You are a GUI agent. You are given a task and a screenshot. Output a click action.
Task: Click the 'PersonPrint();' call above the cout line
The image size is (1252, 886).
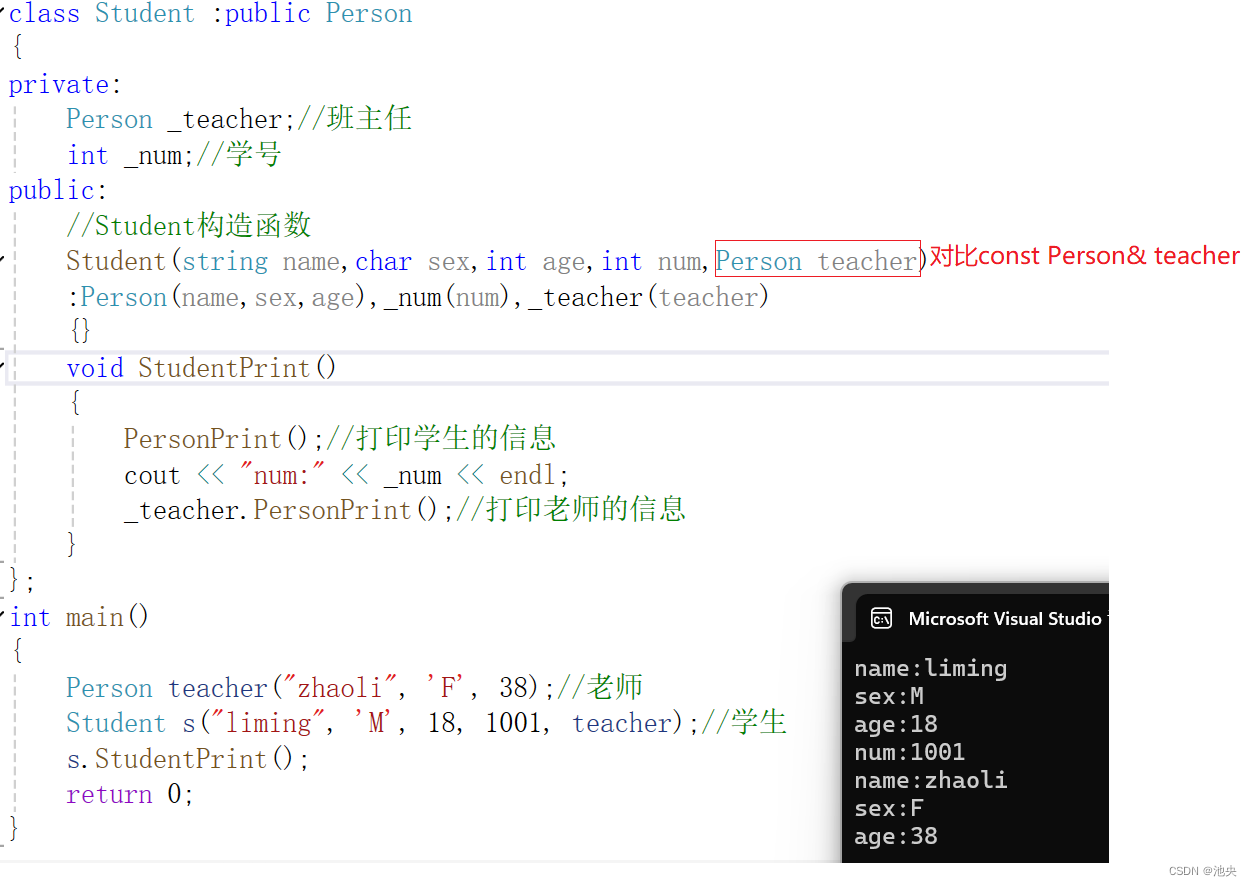225,439
